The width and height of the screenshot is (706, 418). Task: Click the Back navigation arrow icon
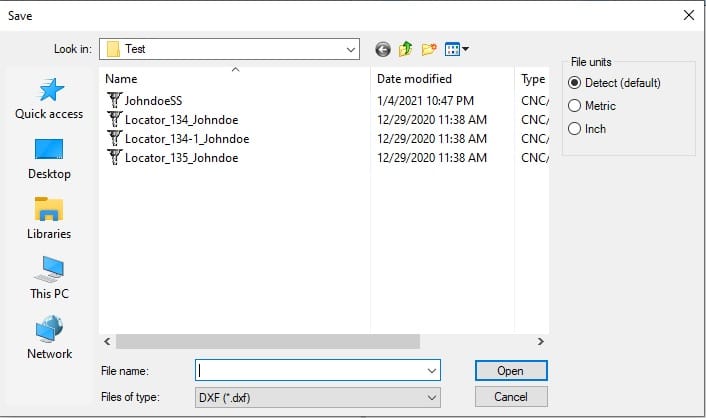tap(383, 49)
